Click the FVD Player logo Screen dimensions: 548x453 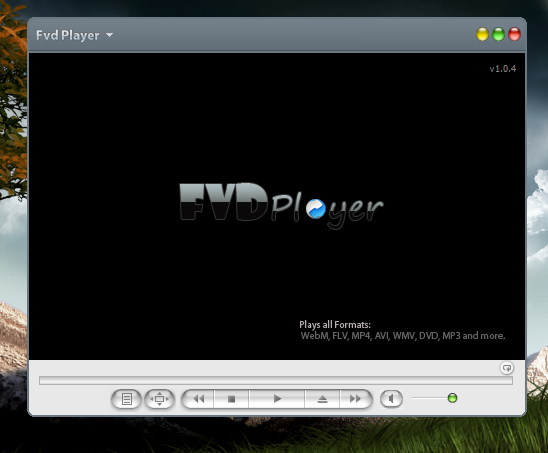tap(281, 206)
